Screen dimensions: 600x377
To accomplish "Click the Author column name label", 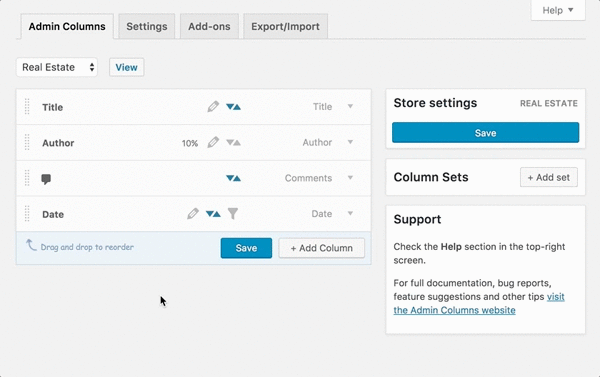I will click(58, 143).
